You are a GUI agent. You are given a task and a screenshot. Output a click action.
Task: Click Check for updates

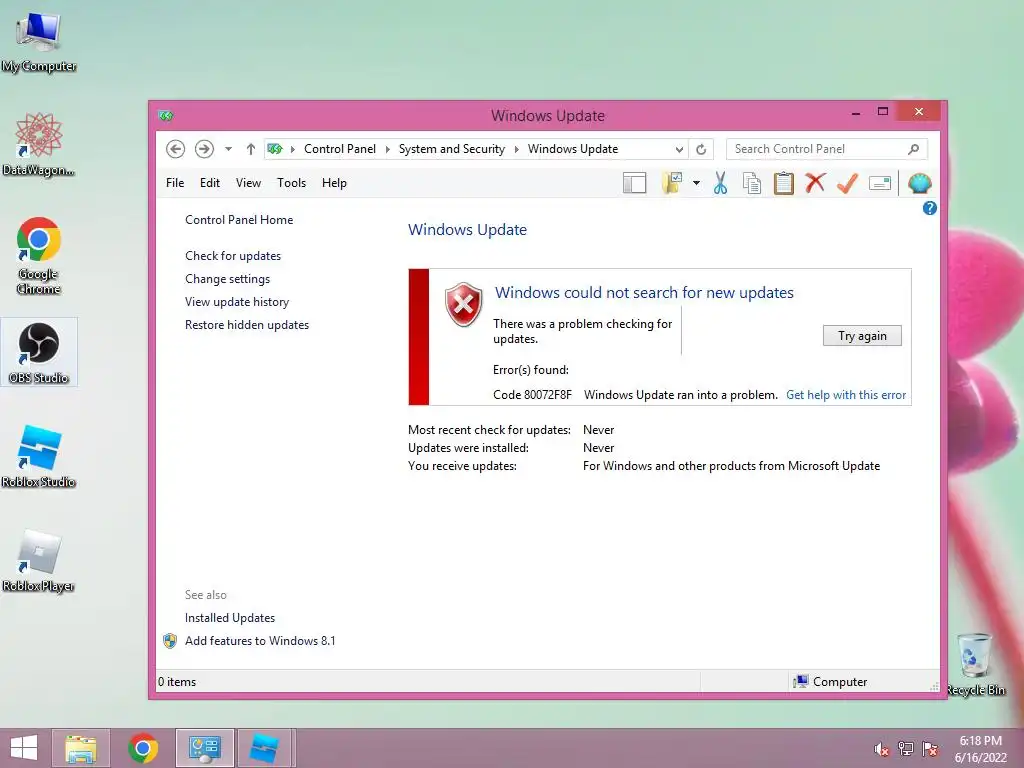click(233, 256)
